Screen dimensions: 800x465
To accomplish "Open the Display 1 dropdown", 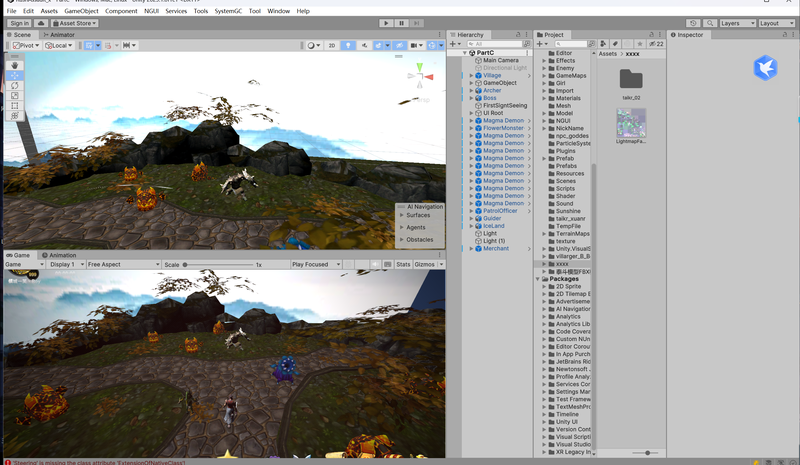I will (x=66, y=264).
